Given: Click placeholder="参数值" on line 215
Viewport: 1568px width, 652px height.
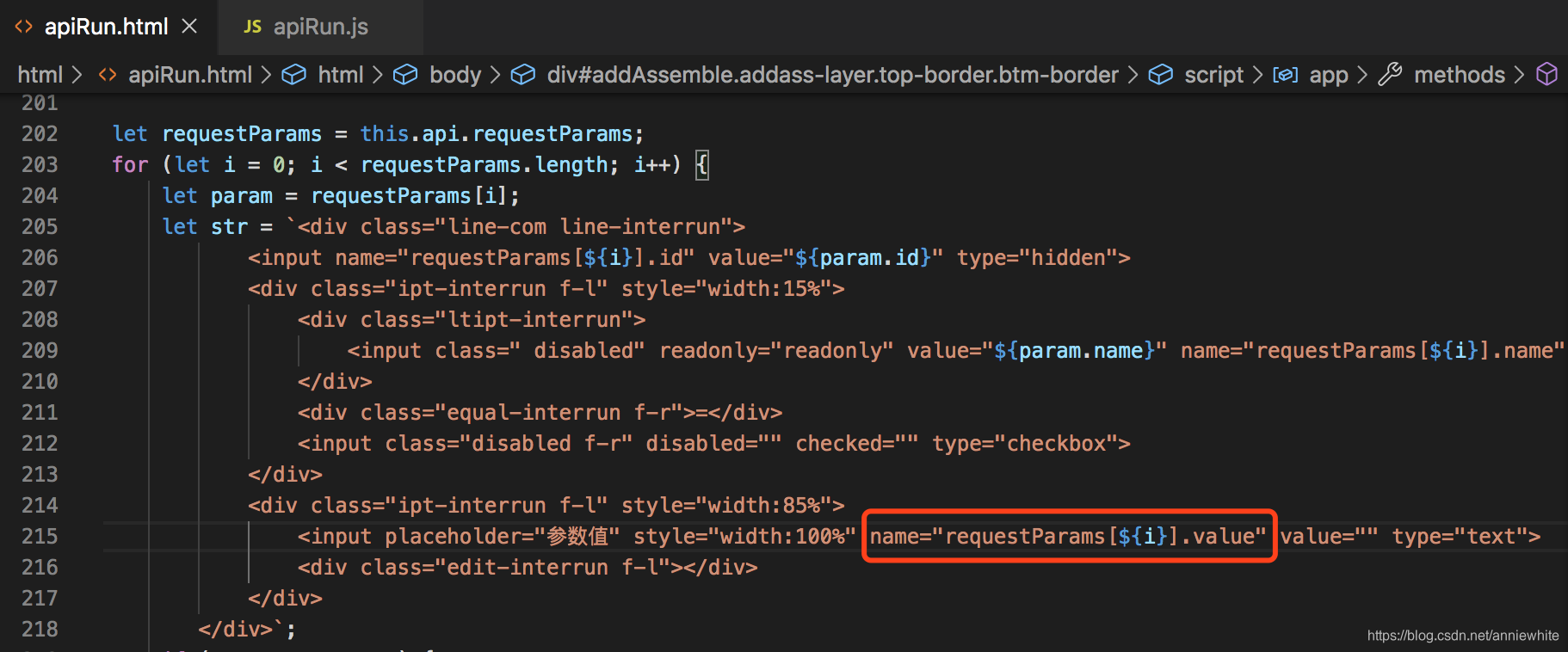Looking at the screenshot, I should [x=503, y=537].
